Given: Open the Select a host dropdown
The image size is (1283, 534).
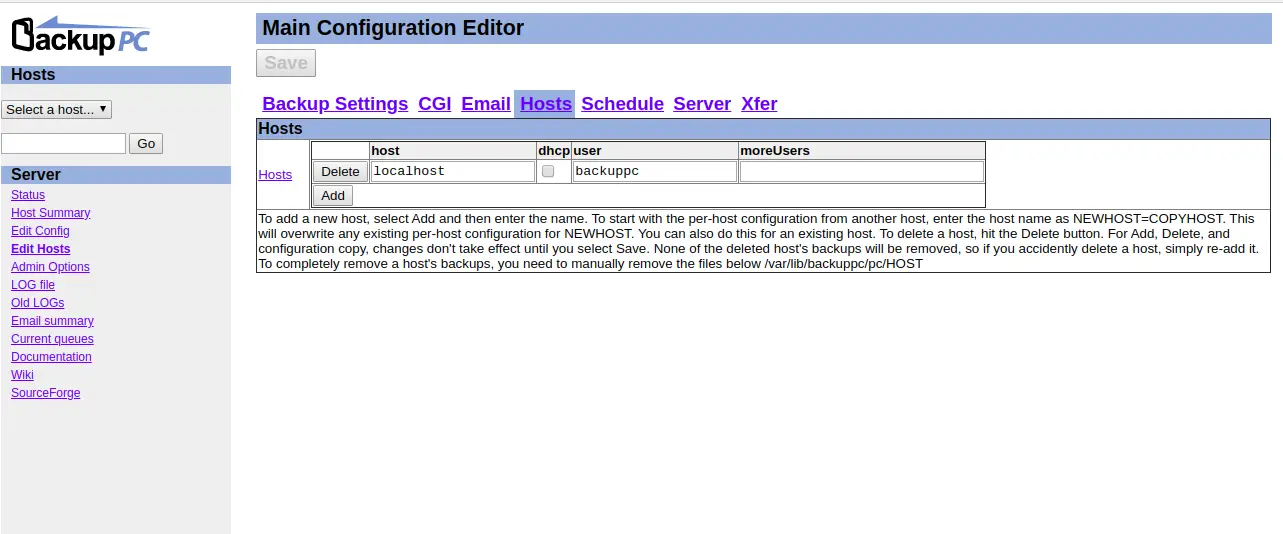Looking at the screenshot, I should tap(57, 109).
